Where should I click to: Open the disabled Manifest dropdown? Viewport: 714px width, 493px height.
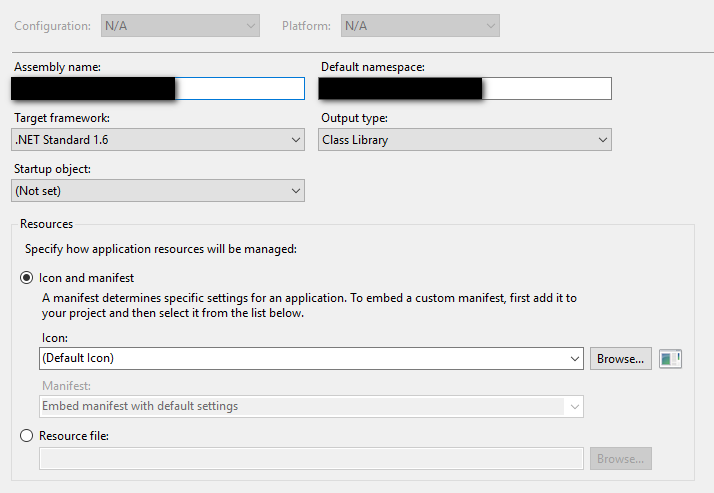point(311,407)
